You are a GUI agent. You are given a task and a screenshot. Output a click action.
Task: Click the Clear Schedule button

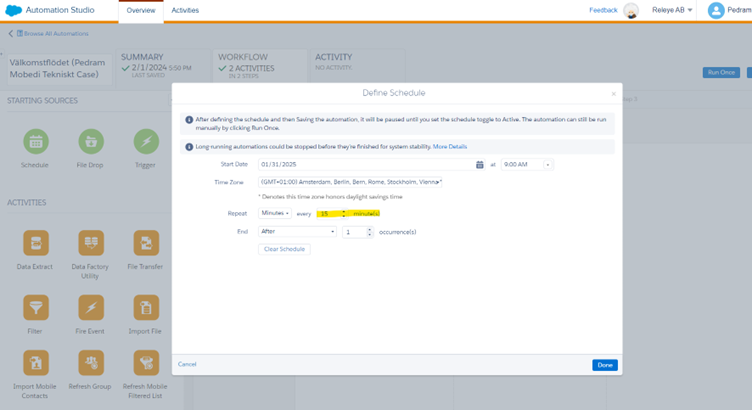point(284,249)
